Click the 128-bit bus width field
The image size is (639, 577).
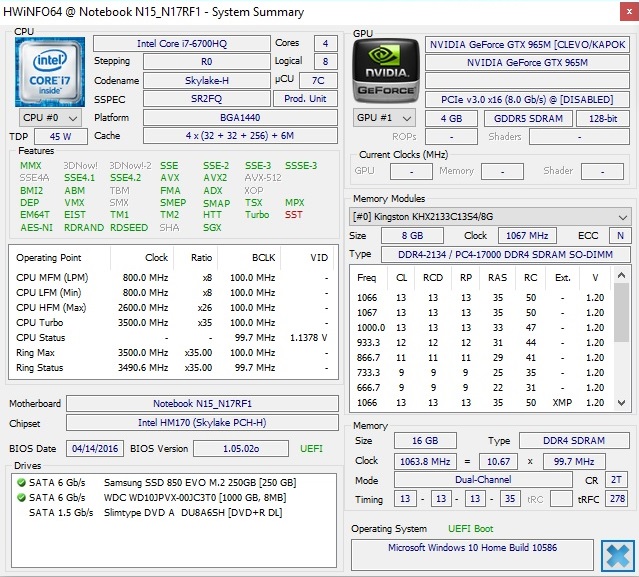603,119
